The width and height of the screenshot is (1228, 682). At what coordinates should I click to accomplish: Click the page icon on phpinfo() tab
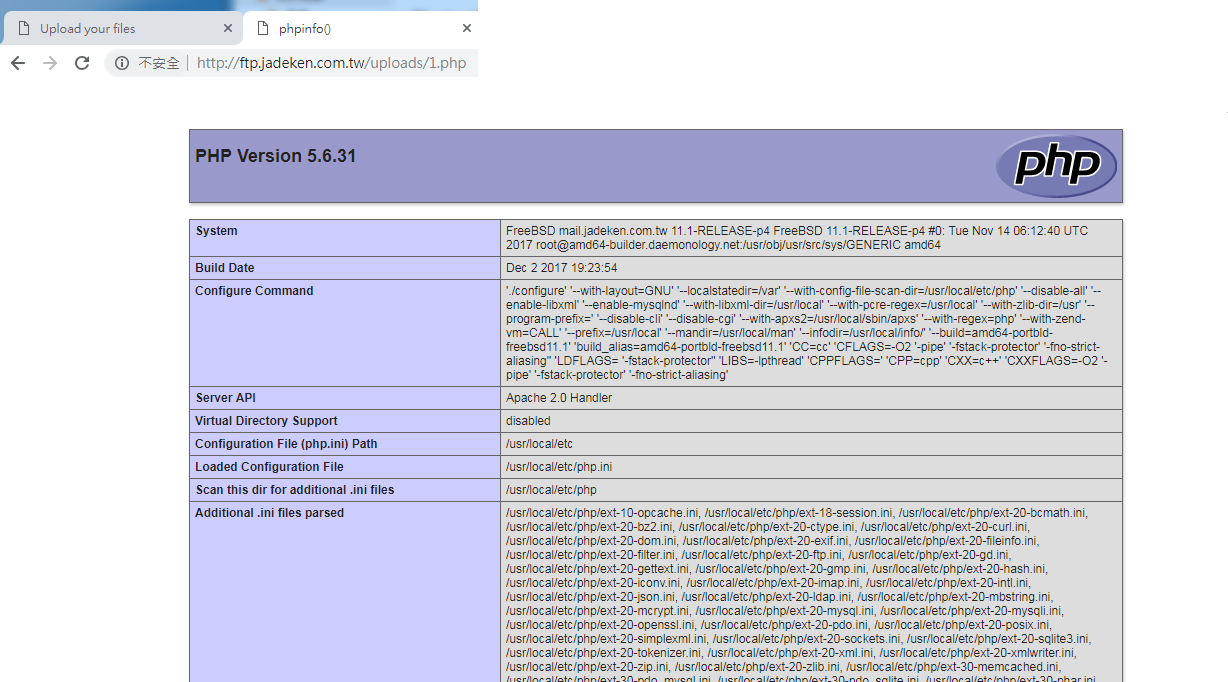[x=263, y=28]
